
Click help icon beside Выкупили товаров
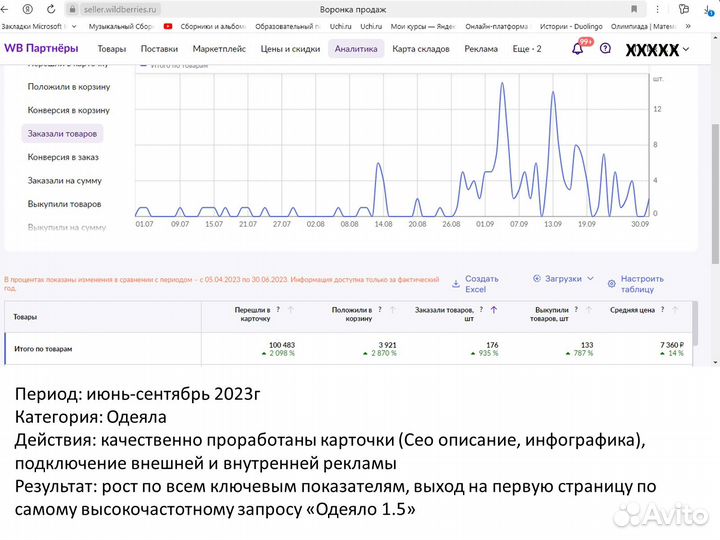pos(576,310)
